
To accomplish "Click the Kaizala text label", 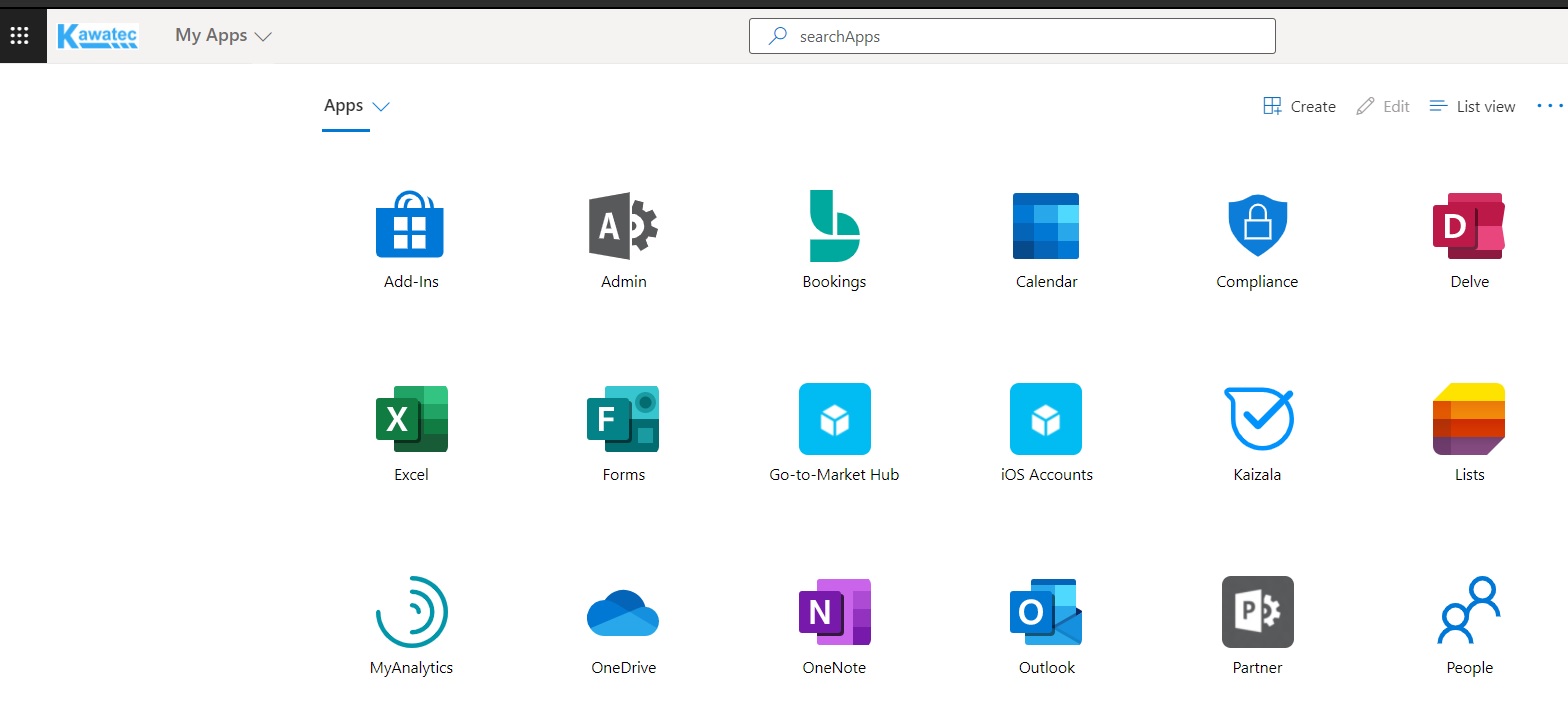I will coord(1257,475).
